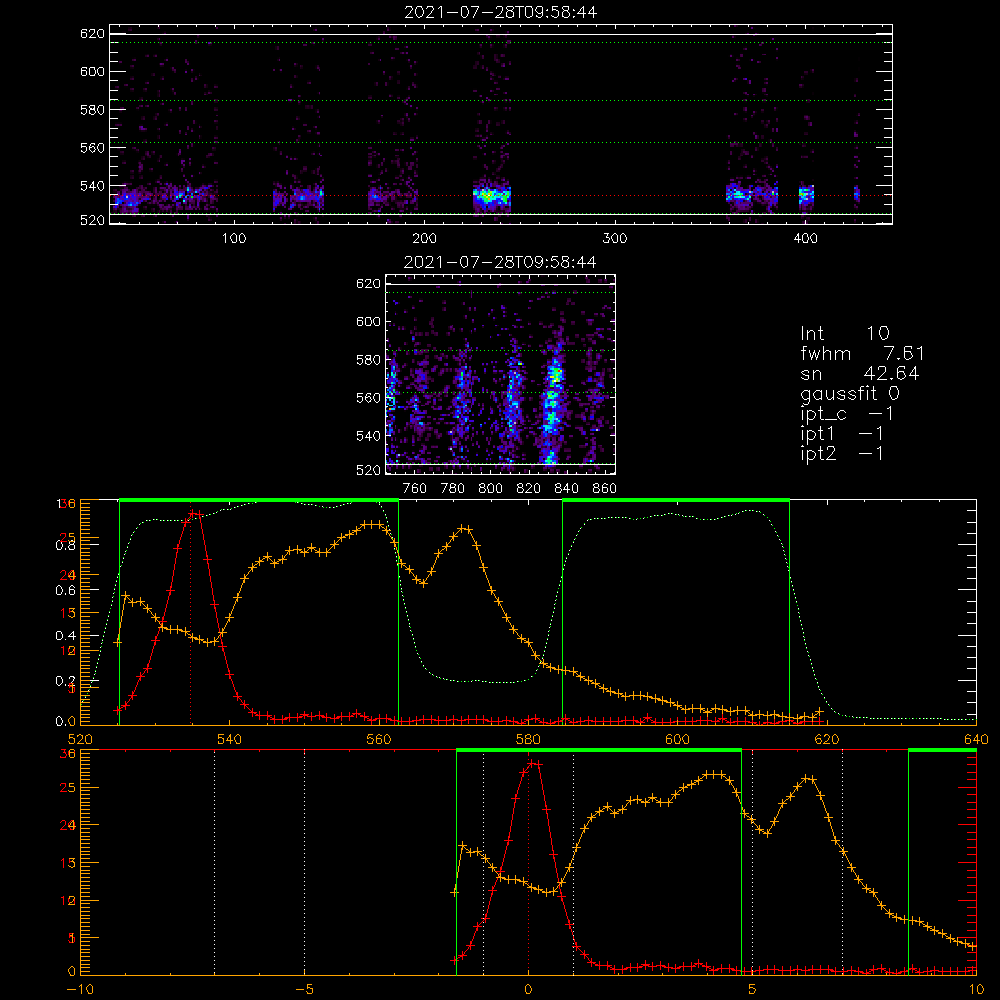Select the 'ipt_c -1' readout line
Screen dimensions: 1000x1000
pyautogui.click(x=848, y=414)
